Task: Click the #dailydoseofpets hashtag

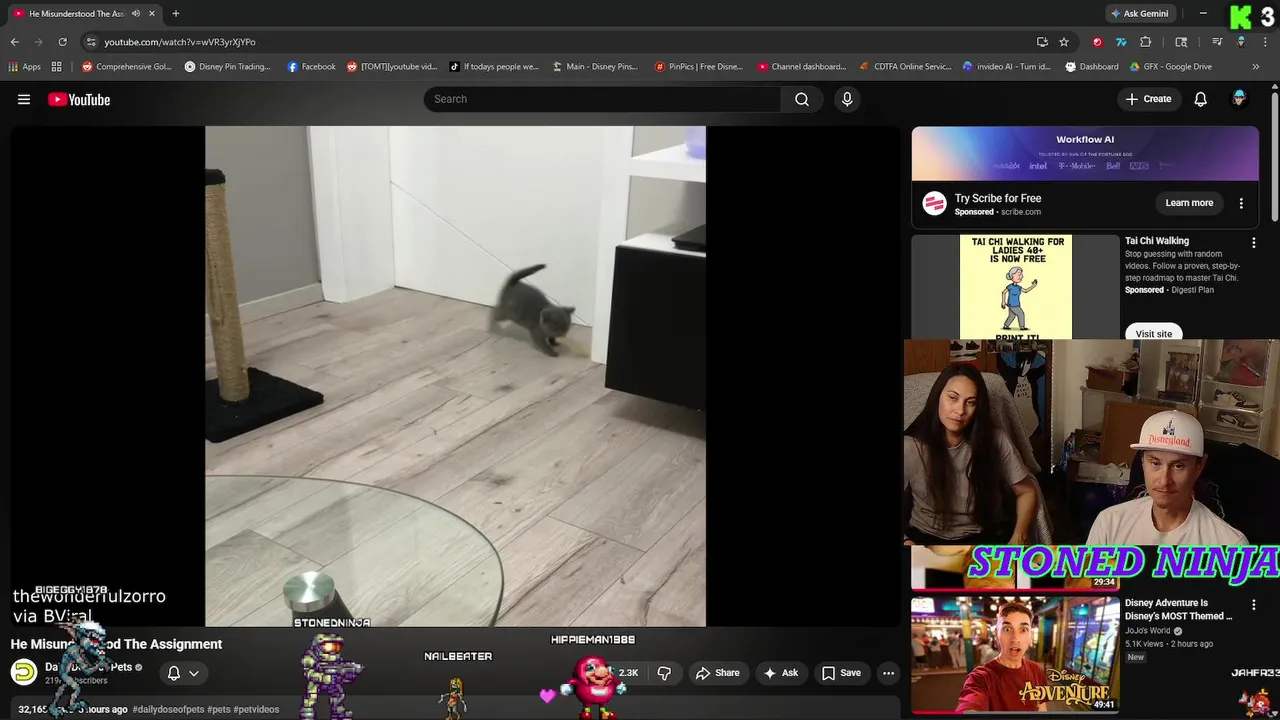Action: (x=168, y=709)
